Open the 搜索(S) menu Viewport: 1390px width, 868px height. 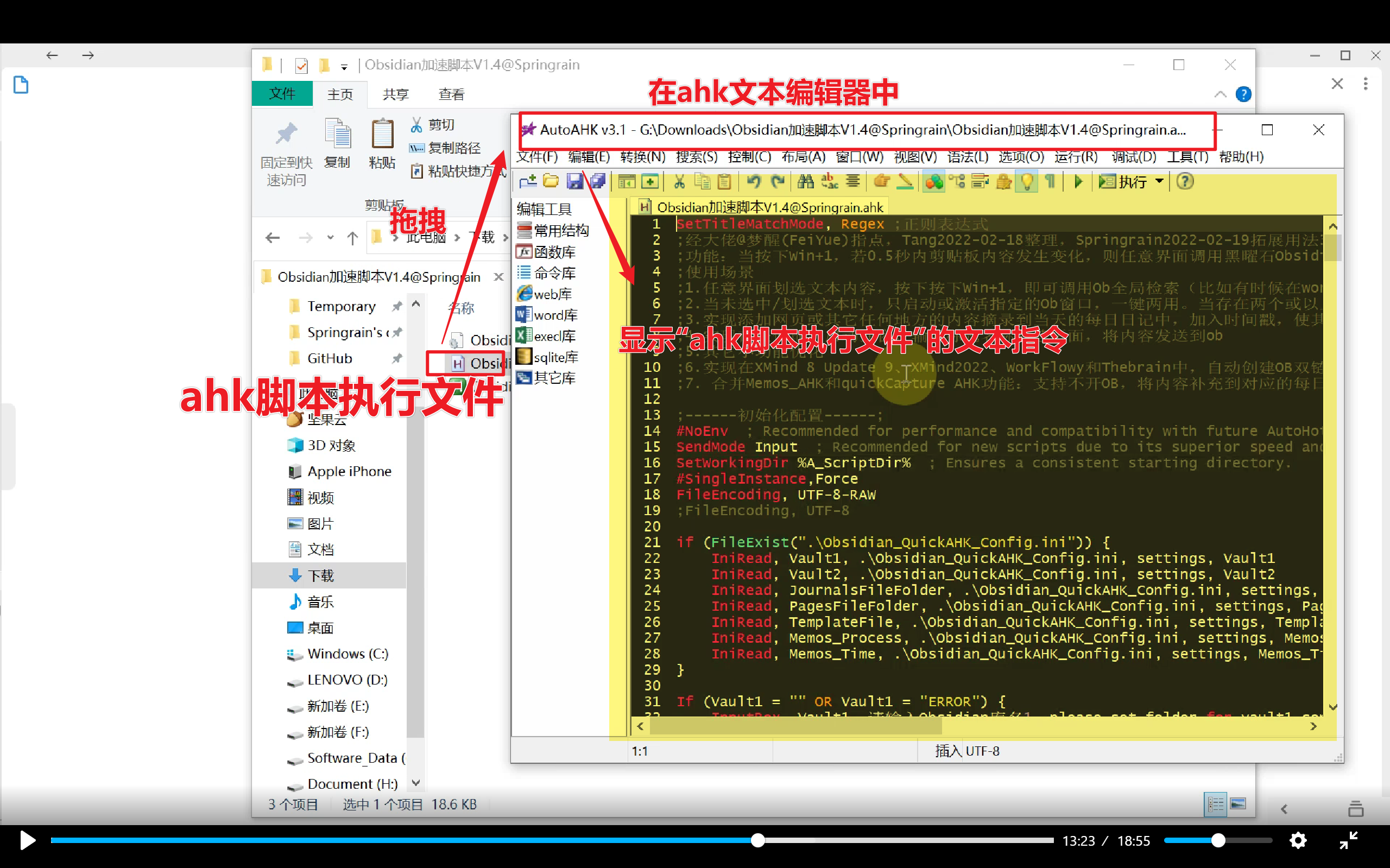[x=697, y=157]
